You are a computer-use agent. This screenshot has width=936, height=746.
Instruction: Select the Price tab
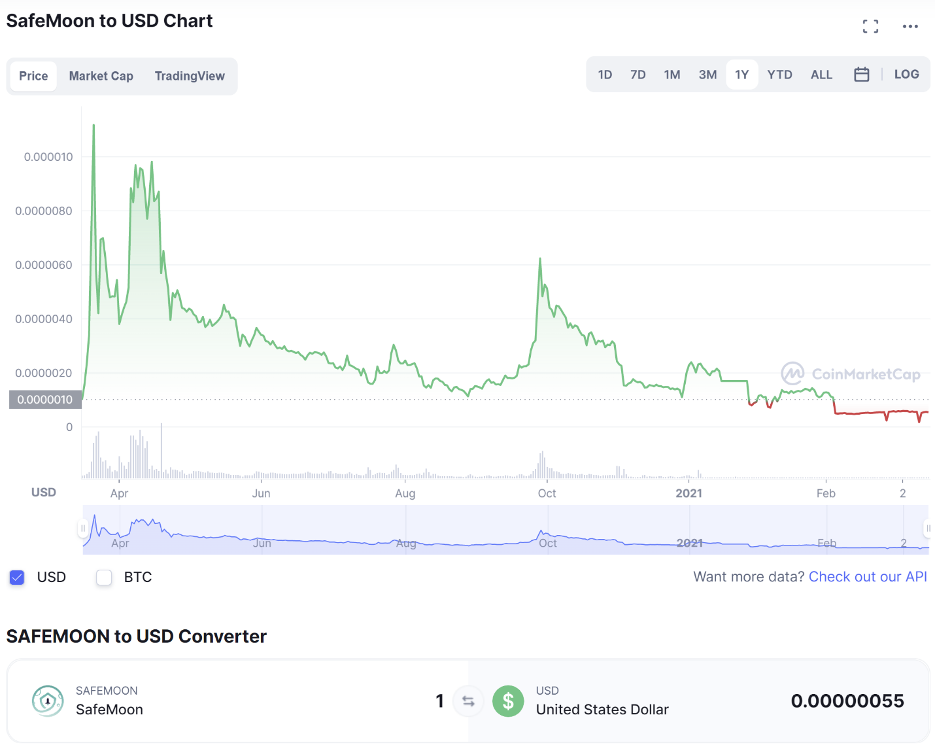(x=33, y=76)
